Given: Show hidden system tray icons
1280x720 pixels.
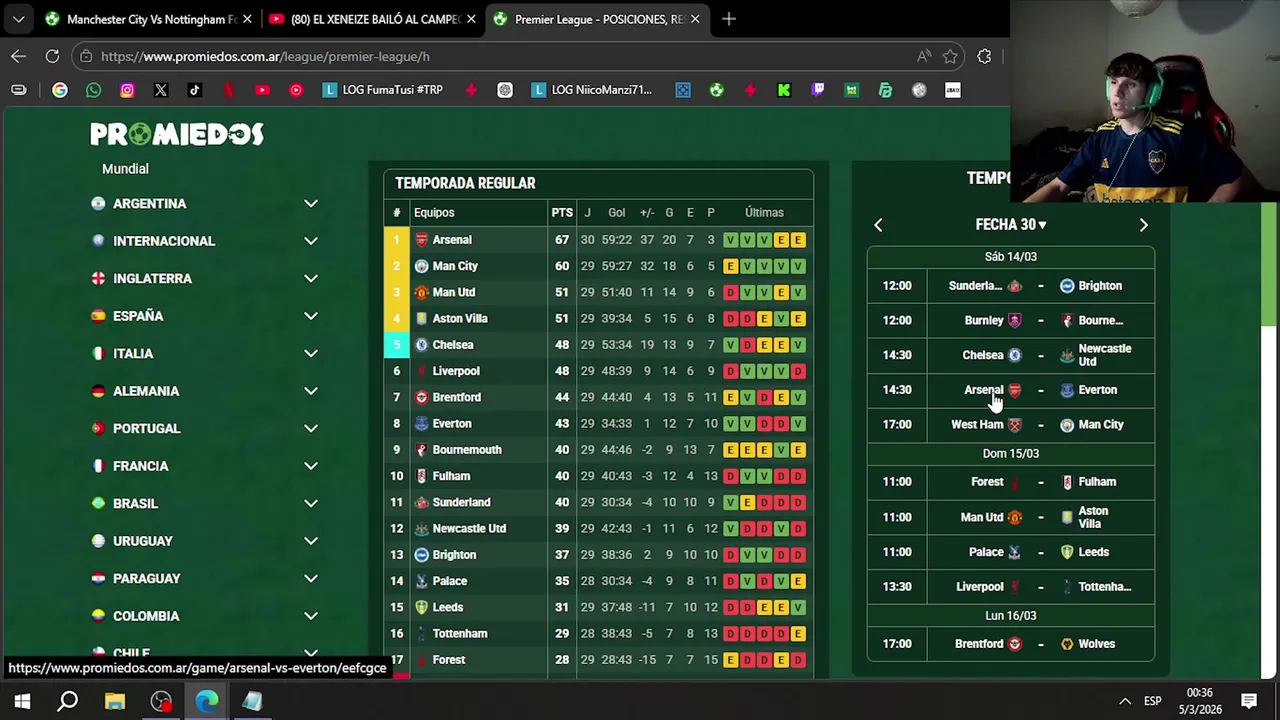Looking at the screenshot, I should click(1125, 701).
